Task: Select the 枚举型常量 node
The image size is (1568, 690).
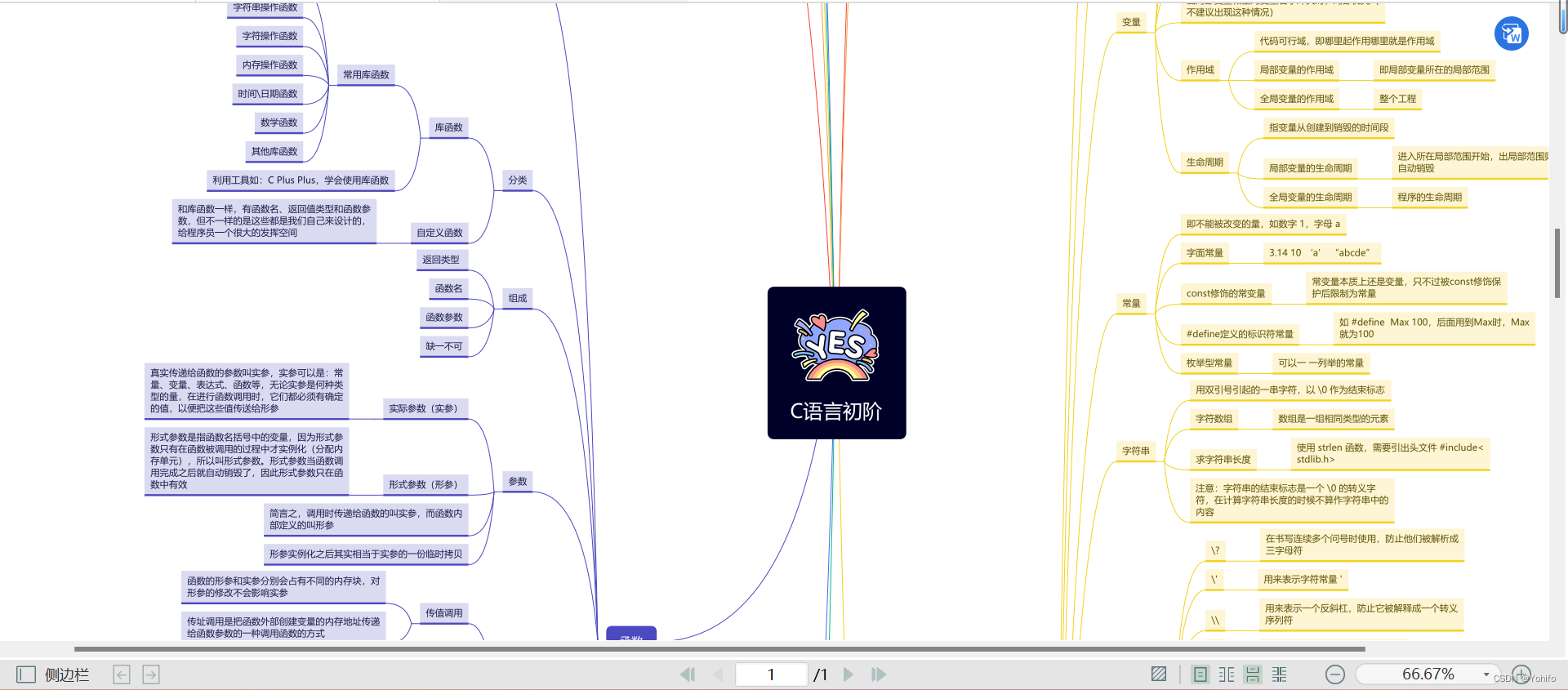Action: click(1209, 363)
